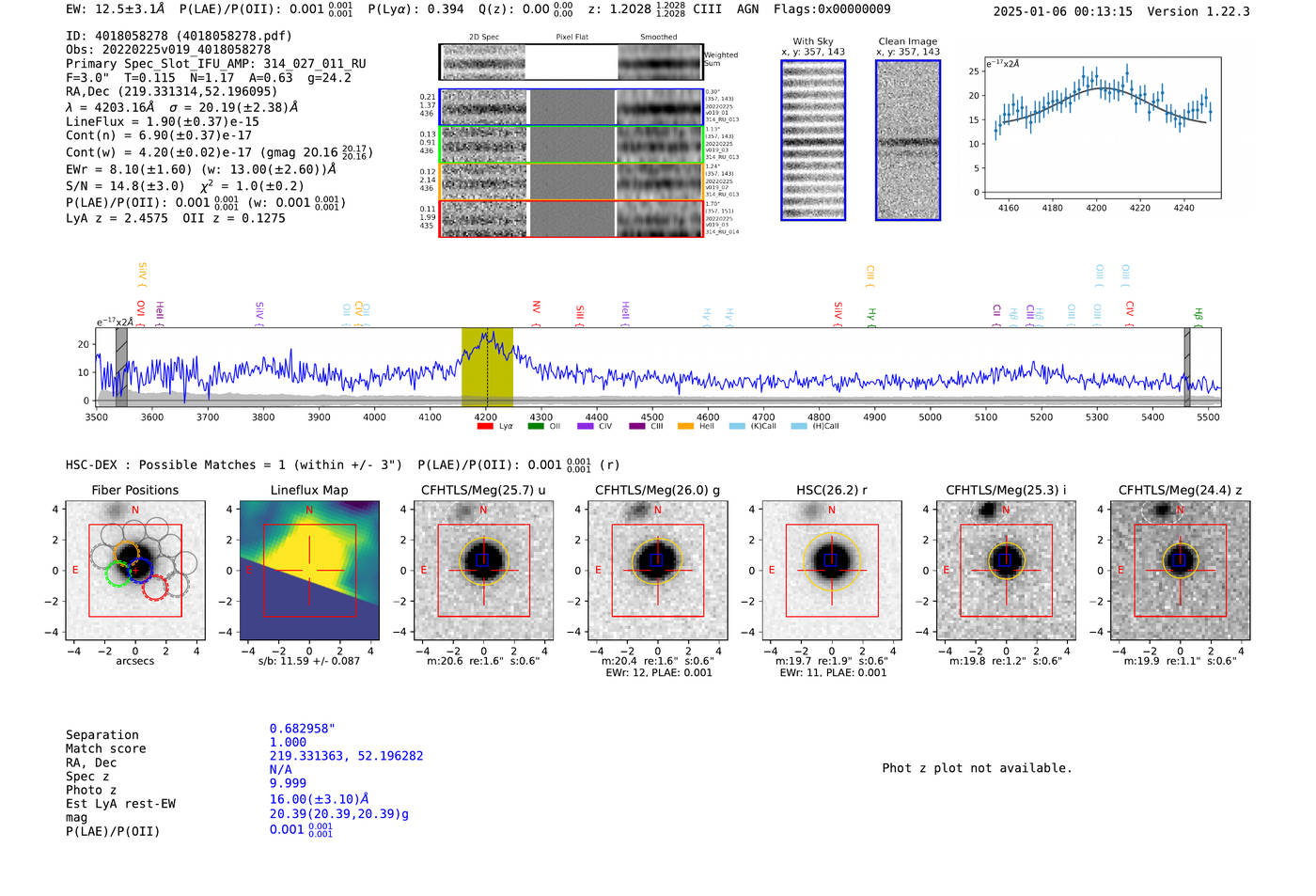
Task: Click the S/N = 14.8(±3.0) value
Action: [125, 186]
